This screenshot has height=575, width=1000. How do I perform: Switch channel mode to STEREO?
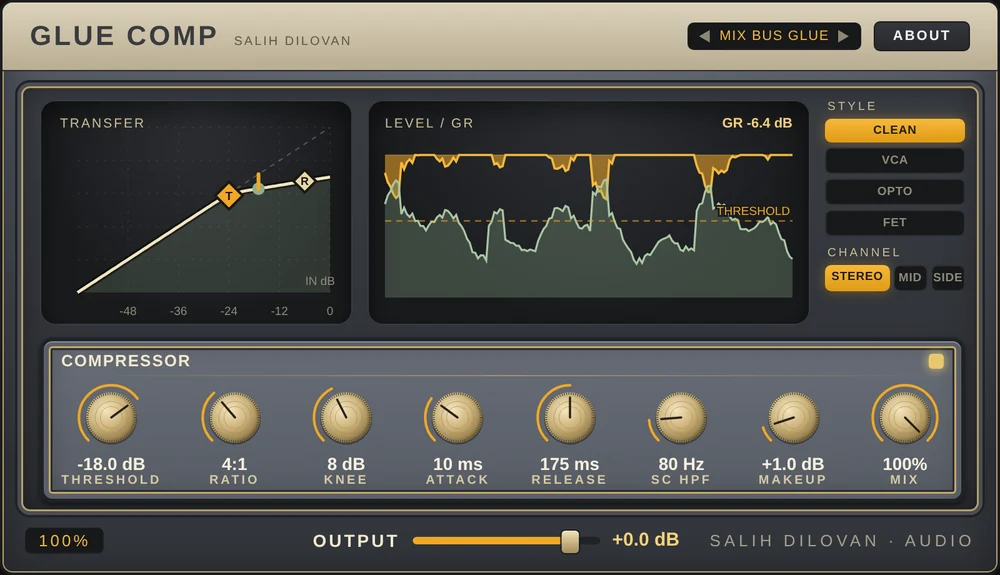click(857, 277)
